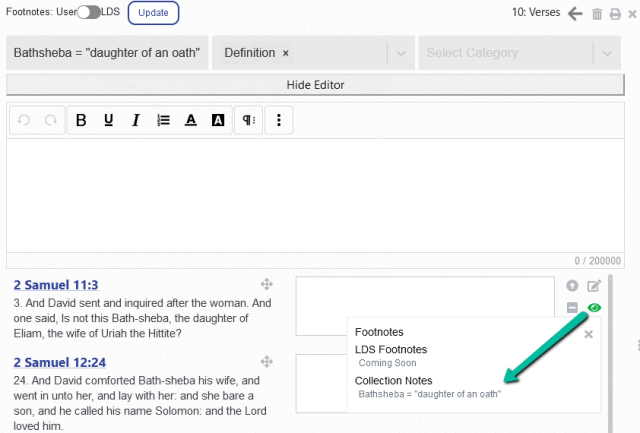Toggle the green eye footnotes visibility
The height and width of the screenshot is (433, 640).
(594, 308)
